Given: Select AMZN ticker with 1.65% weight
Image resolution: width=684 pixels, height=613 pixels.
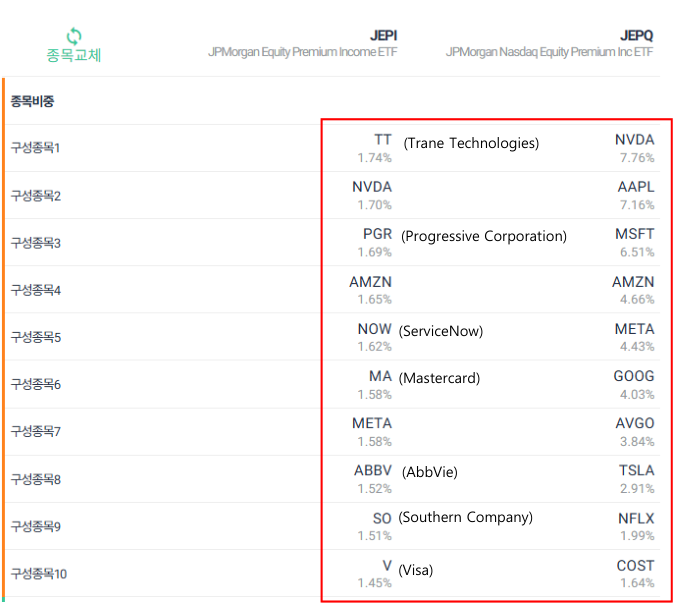Looking at the screenshot, I should (x=370, y=282).
